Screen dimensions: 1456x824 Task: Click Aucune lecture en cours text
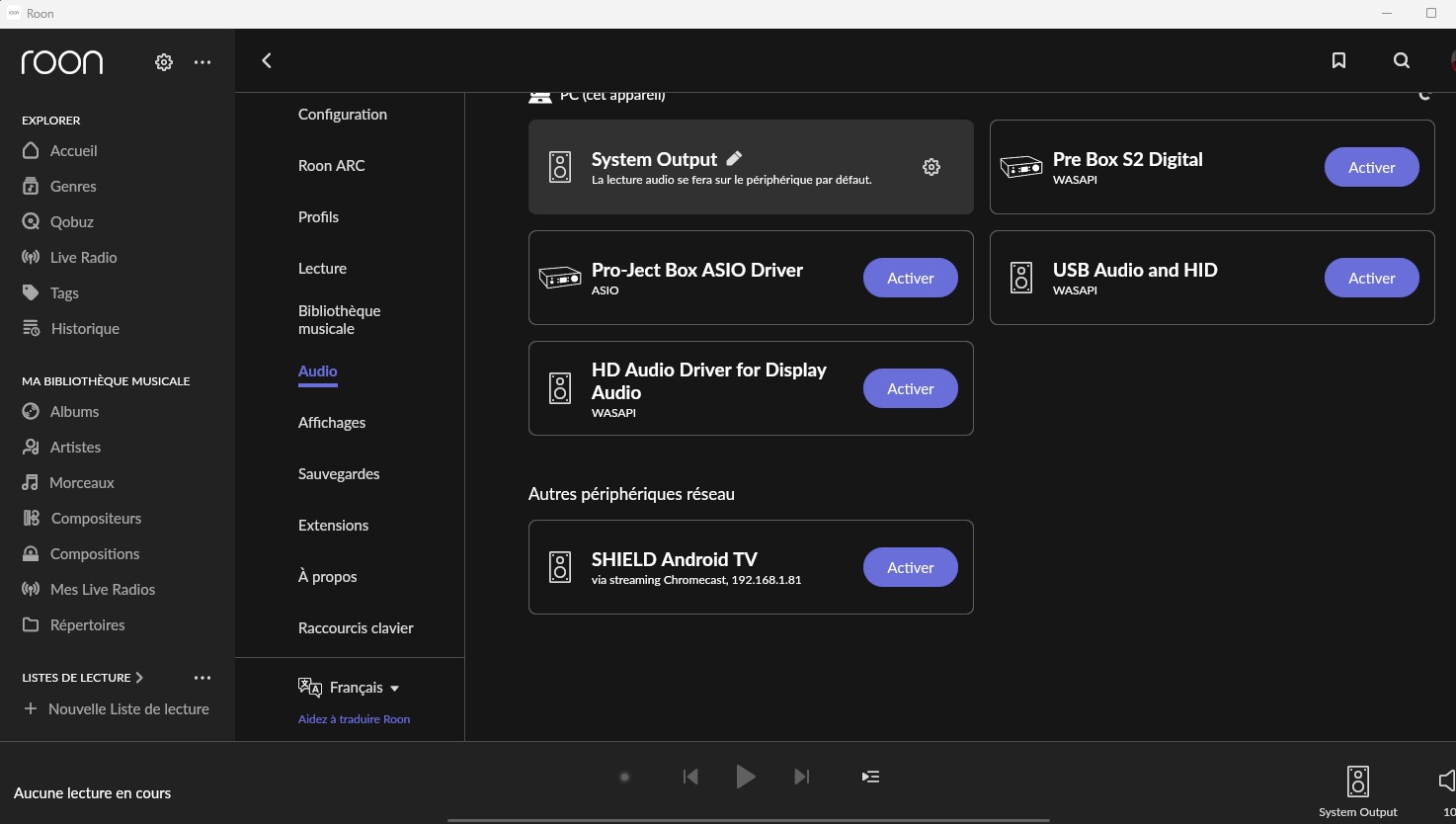[x=92, y=792]
